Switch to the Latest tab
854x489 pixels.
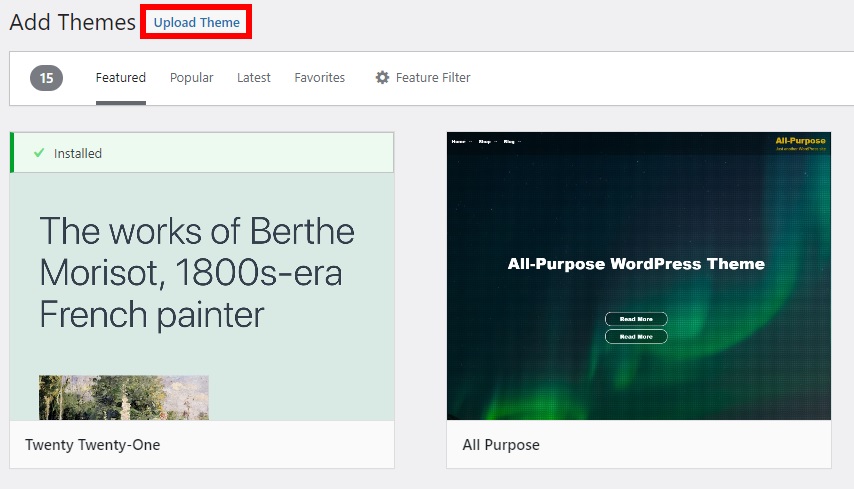pos(254,78)
